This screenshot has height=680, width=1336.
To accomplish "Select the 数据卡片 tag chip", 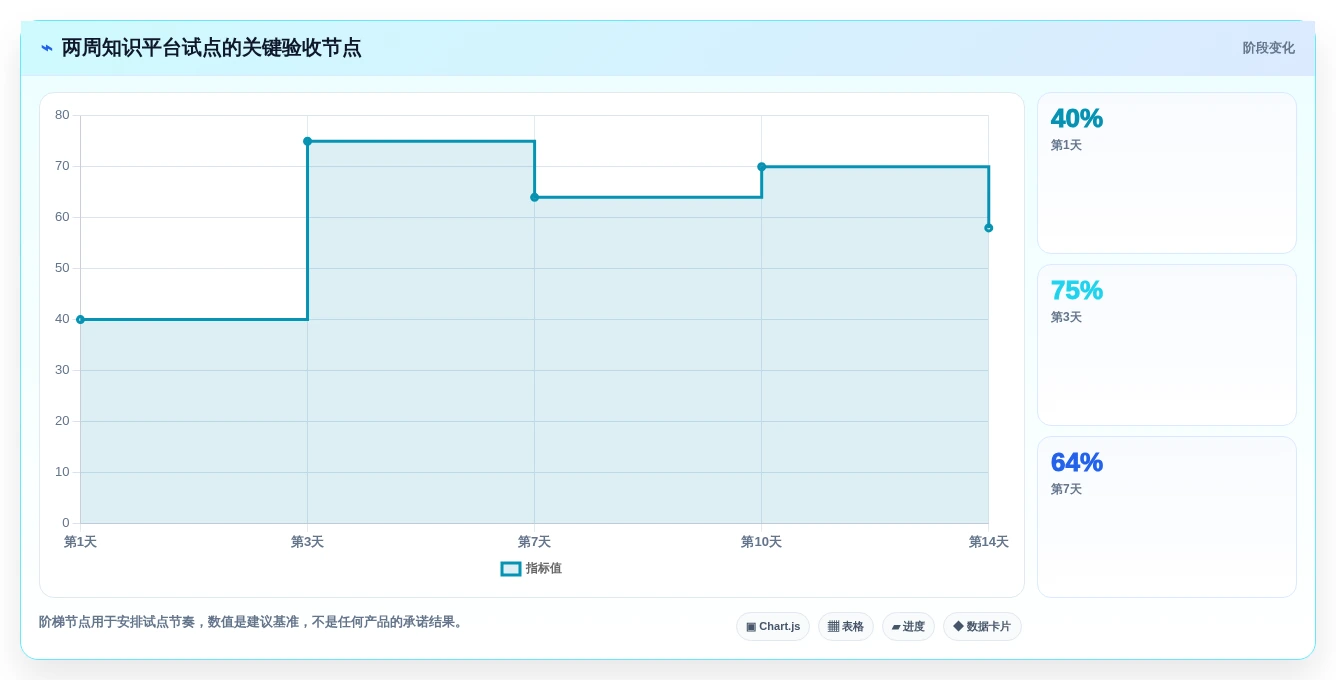I will pyautogui.click(x=982, y=626).
